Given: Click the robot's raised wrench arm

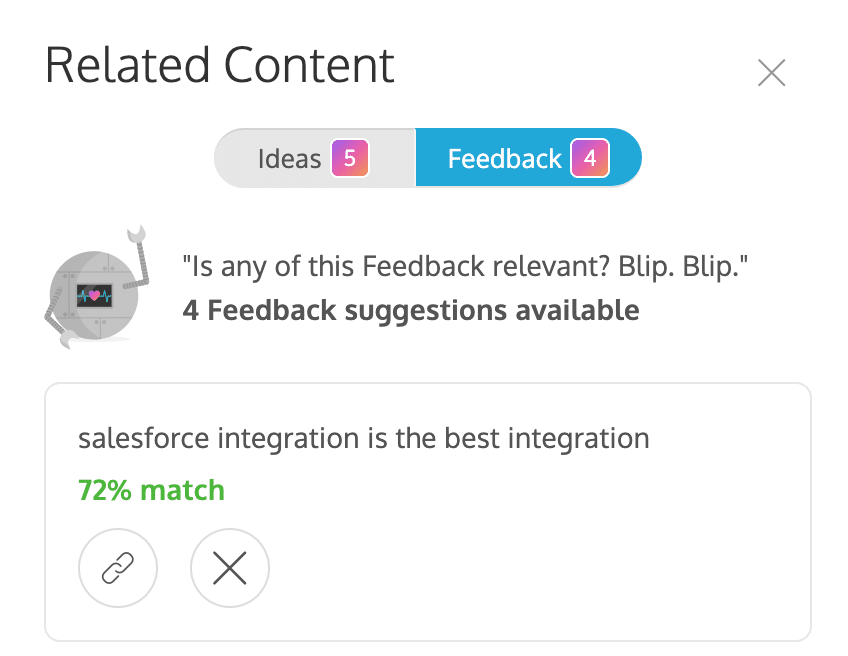Looking at the screenshot, I should coord(139,252).
